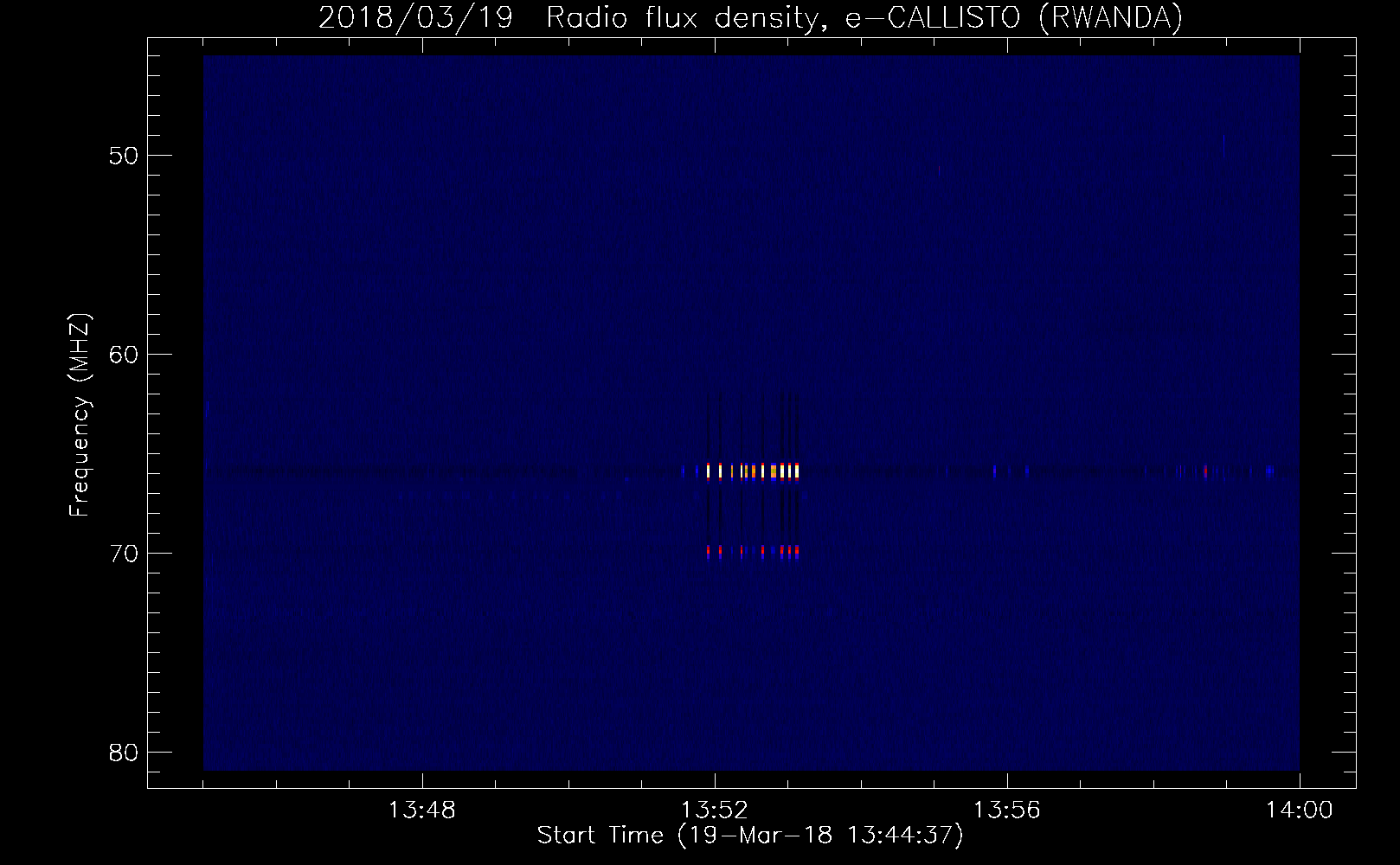Click the 'Frequency (MHZ)' axis label
1400x865 pixels.
pyautogui.click(x=80, y=415)
